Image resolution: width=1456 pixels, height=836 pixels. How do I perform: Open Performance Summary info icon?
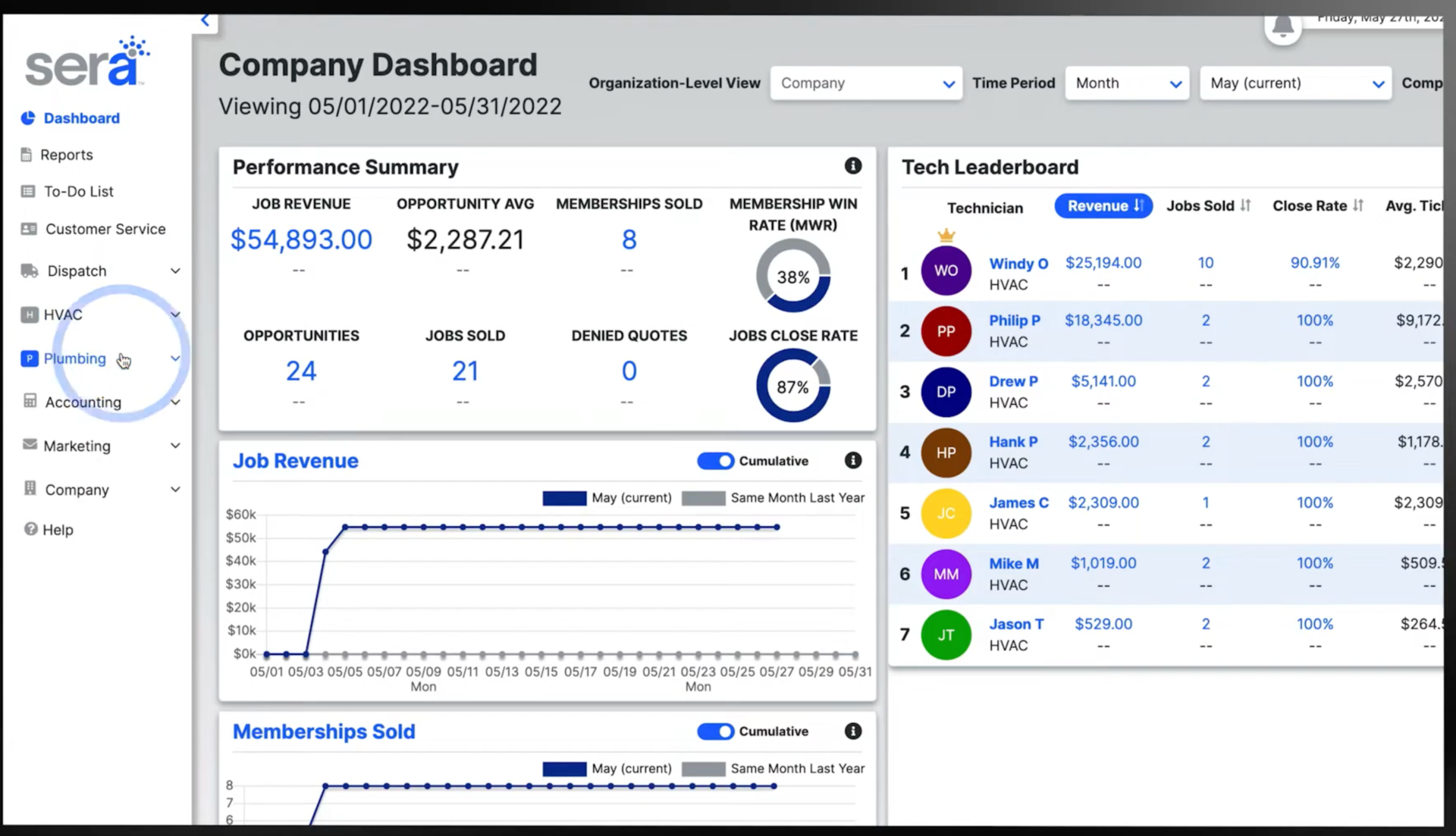[x=852, y=166]
